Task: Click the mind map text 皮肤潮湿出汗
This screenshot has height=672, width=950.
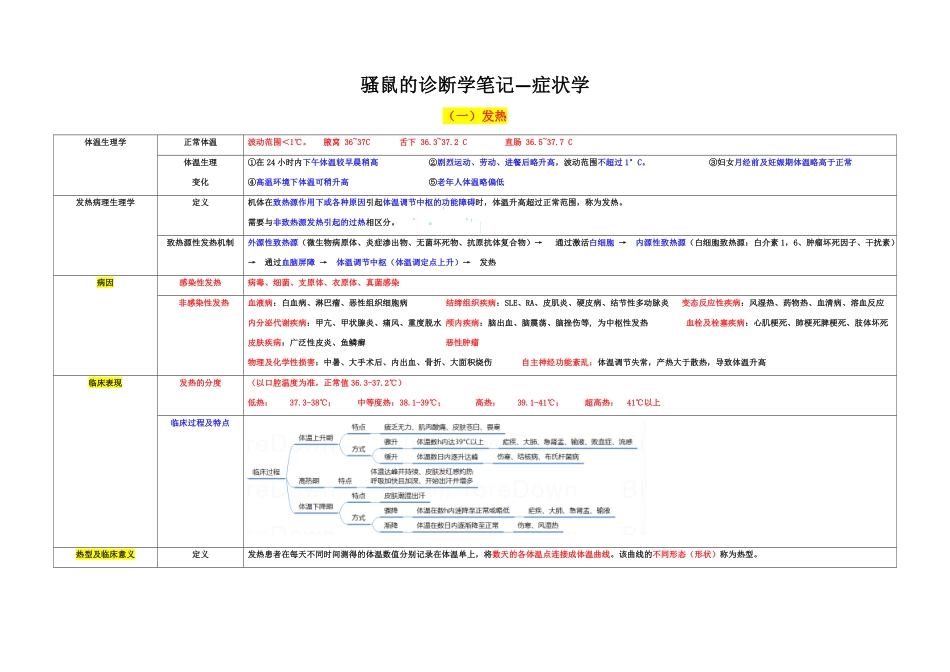Action: tap(404, 496)
